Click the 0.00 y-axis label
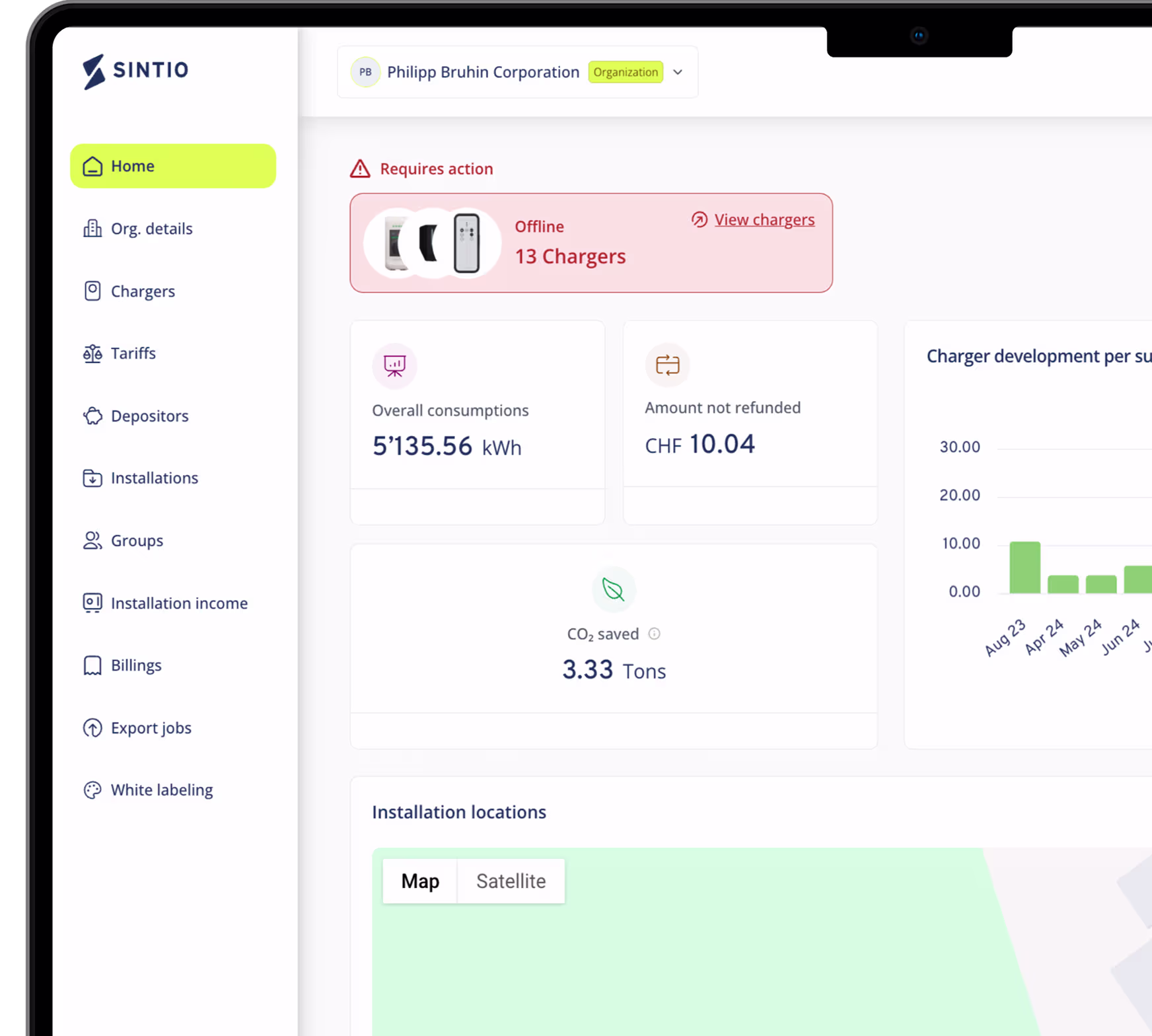This screenshot has width=1152, height=1036. (964, 591)
